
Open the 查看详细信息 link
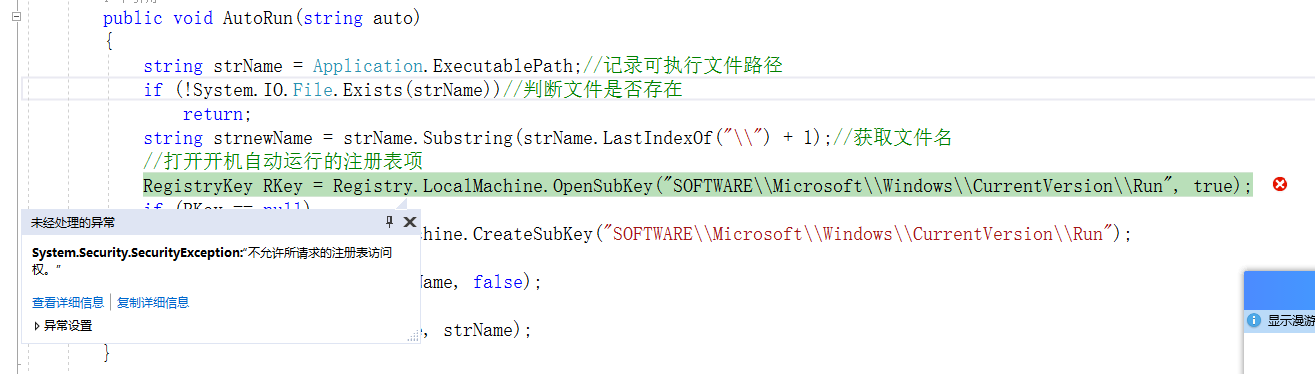click(68, 302)
